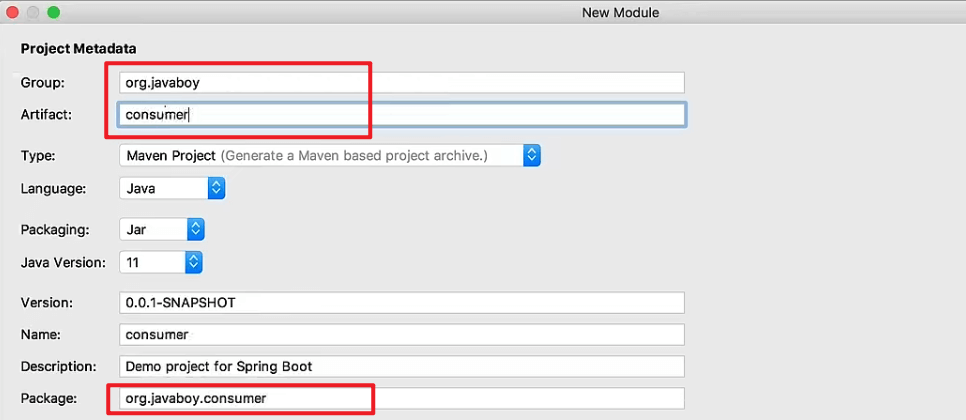This screenshot has height=420, width=966.
Task: Focus the Group field with org.javaboy
Action: click(402, 83)
